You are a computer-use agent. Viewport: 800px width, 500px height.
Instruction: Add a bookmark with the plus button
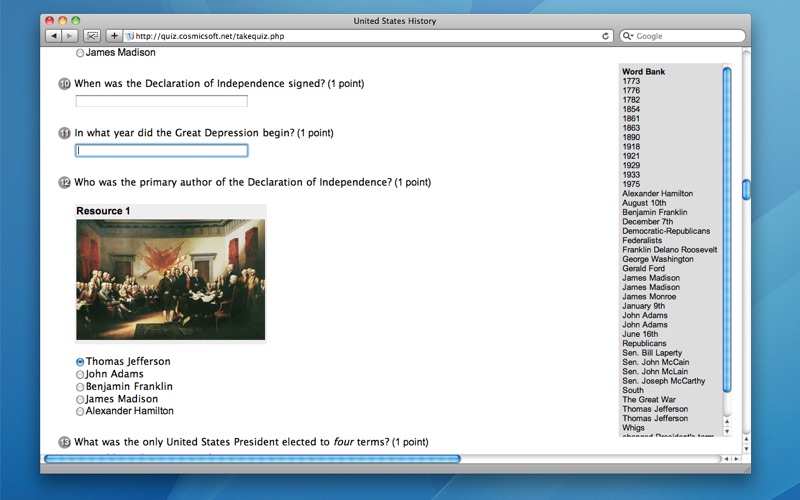[x=114, y=36]
